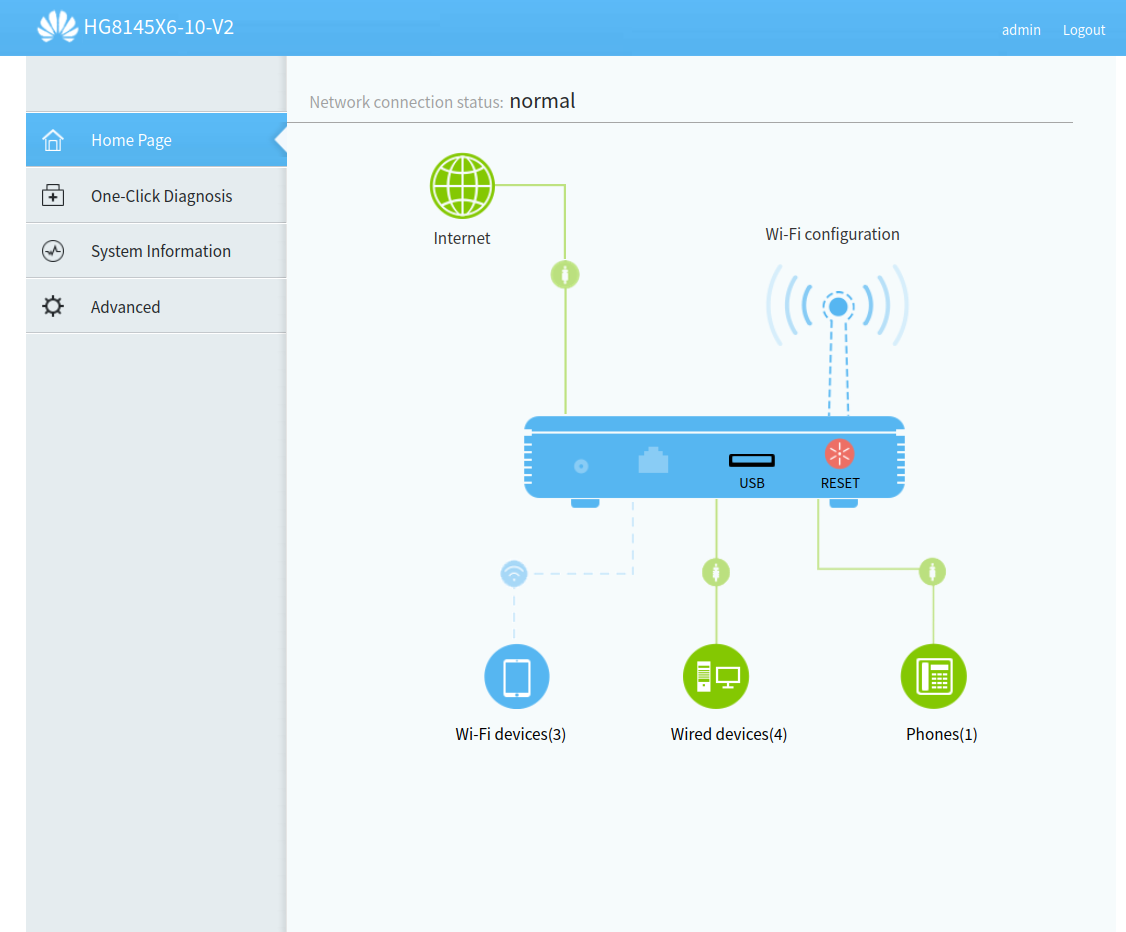Go to Home Page in sidebar
This screenshot has width=1126, height=932.
[x=157, y=140]
